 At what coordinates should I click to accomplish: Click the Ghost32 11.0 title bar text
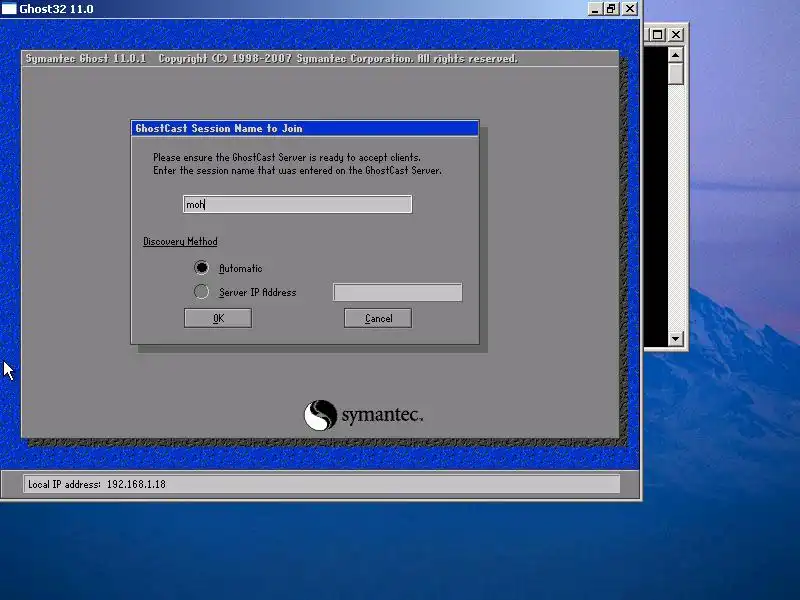(x=56, y=9)
